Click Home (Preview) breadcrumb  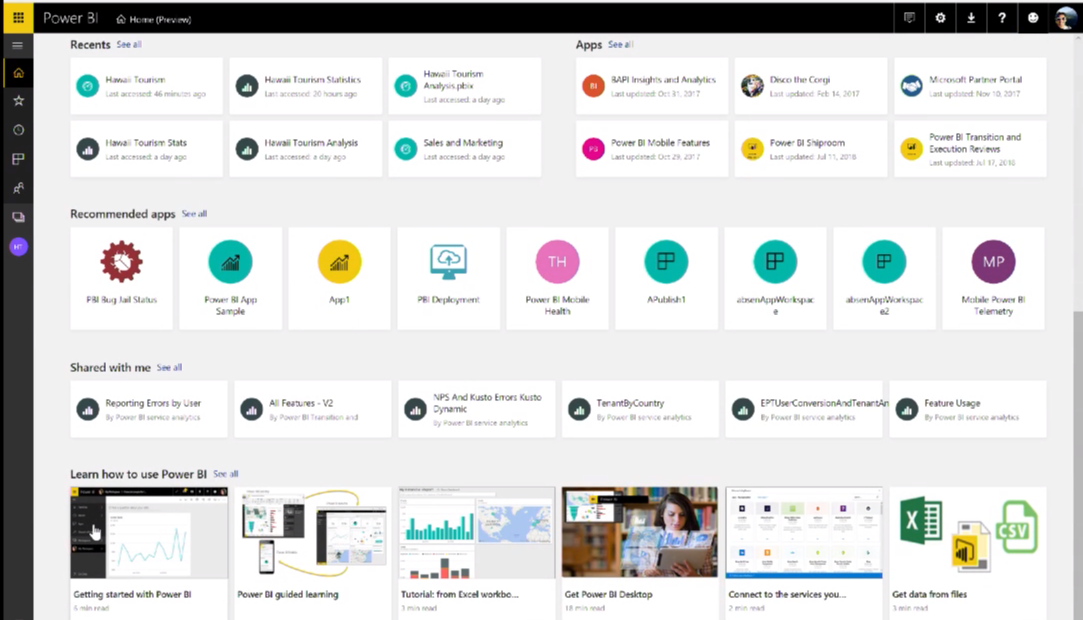[x=153, y=19]
